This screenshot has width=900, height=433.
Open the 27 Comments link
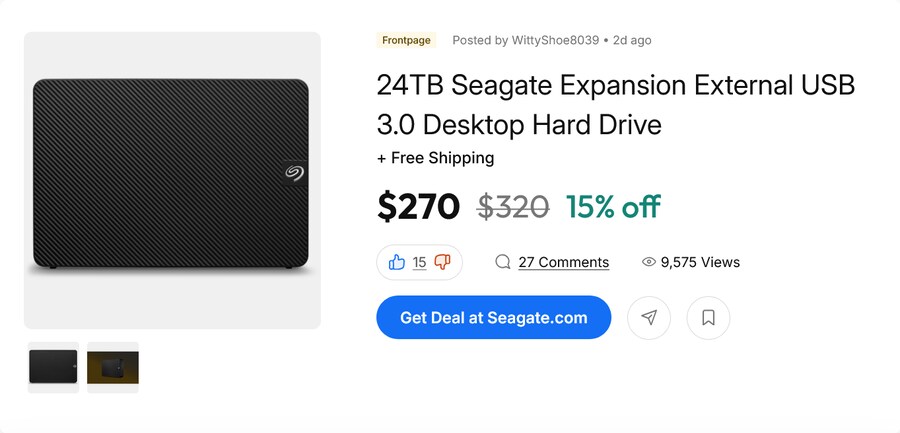[564, 262]
